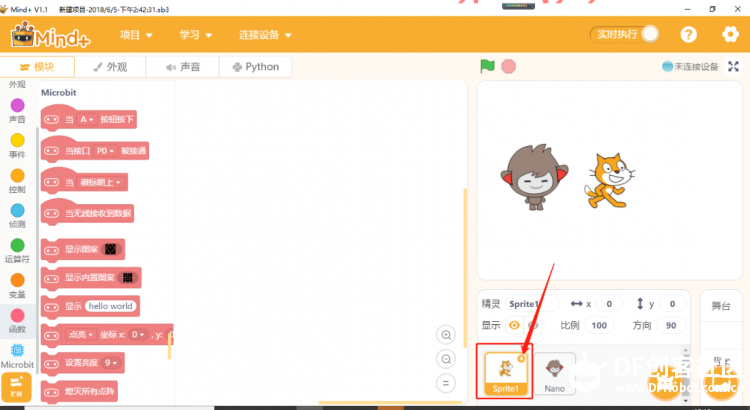Viewport: 750px width, 410px height.
Task: Edit the 方向 direction field 90
Action: pos(671,325)
